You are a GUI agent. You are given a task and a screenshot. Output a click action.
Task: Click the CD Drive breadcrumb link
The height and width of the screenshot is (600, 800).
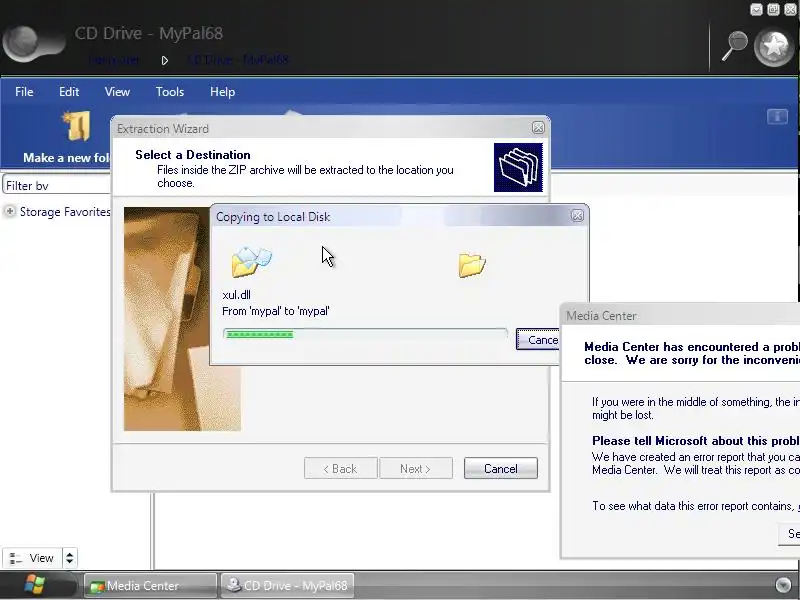pos(238,60)
